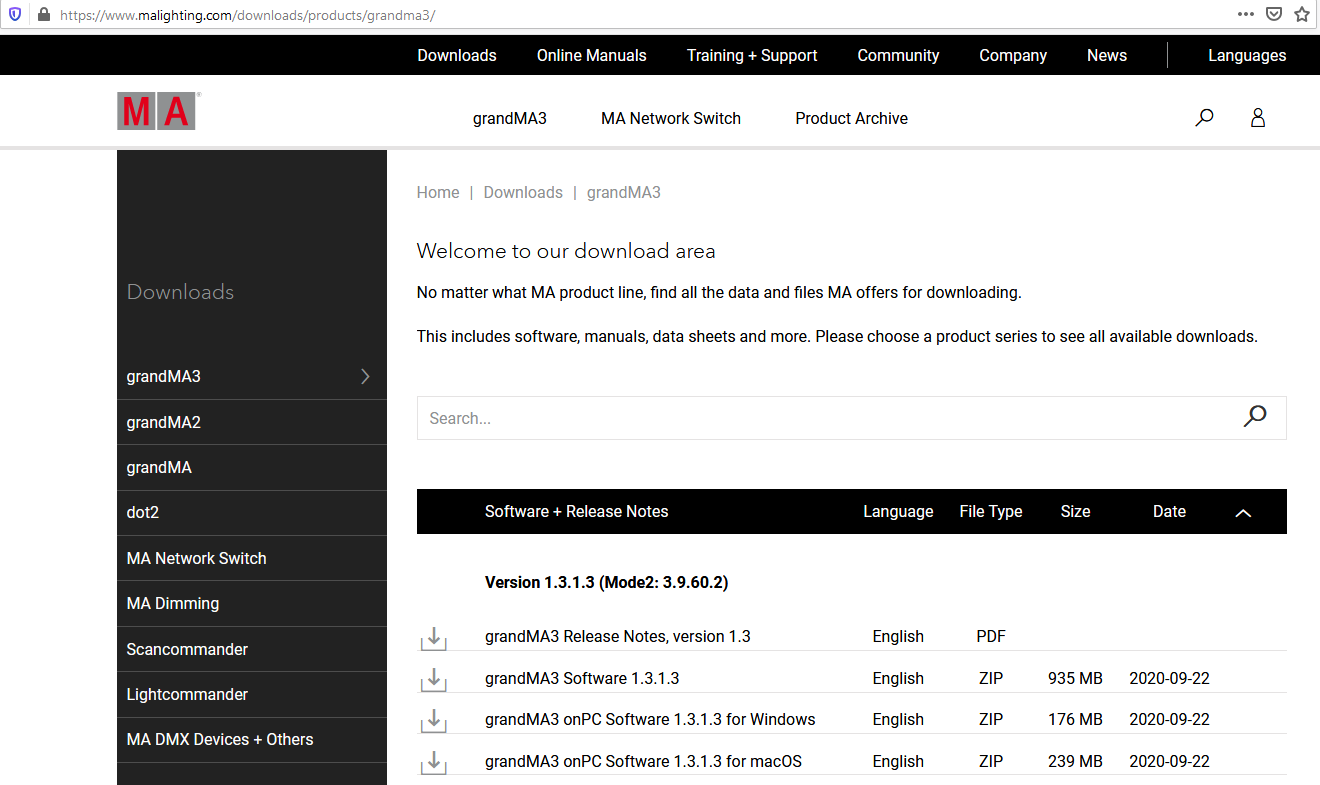Download icon for onPC Software for macOS
The width and height of the screenshot is (1320, 785).
434,762
